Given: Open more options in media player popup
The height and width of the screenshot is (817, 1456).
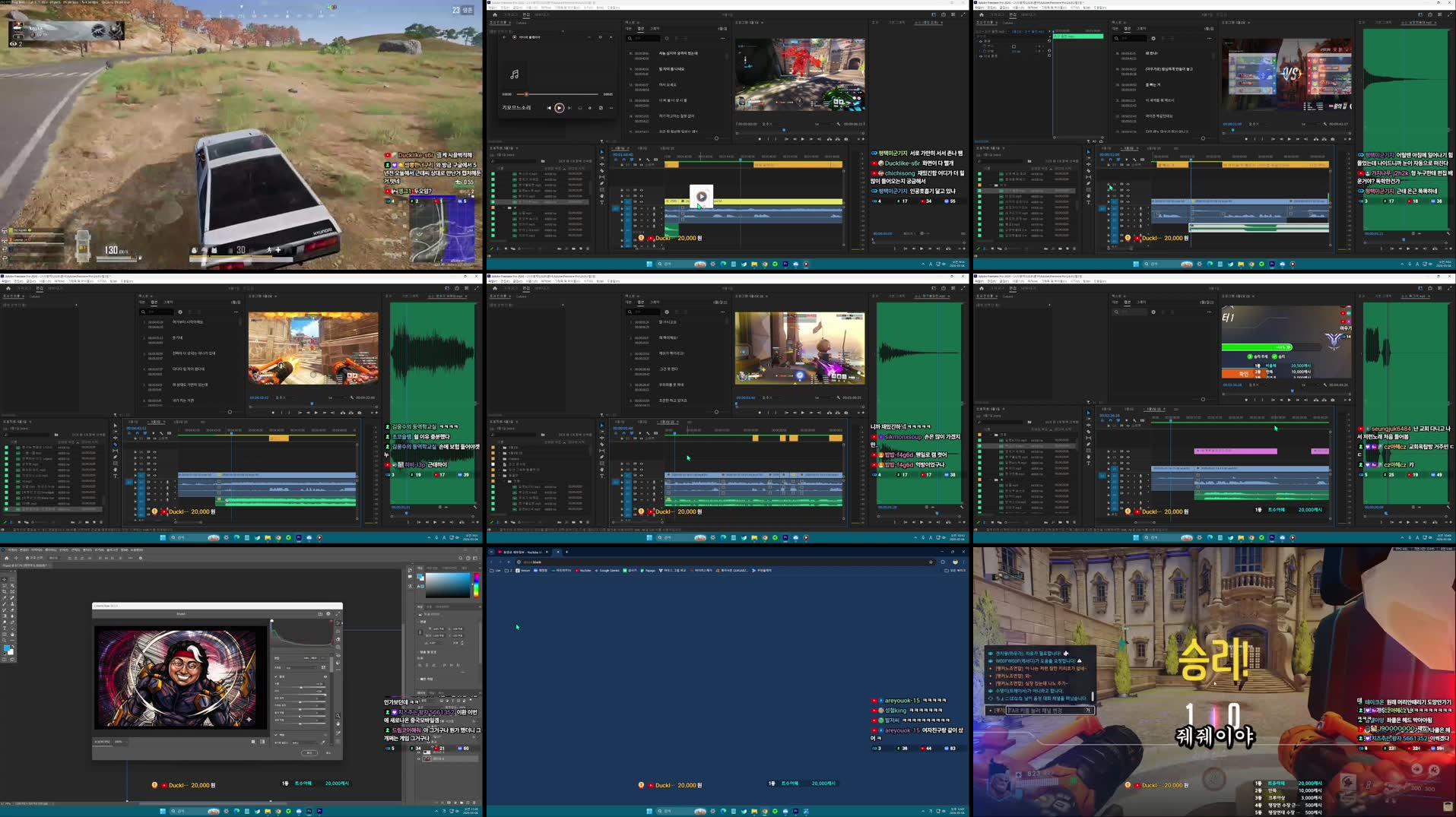Looking at the screenshot, I should point(611,108).
